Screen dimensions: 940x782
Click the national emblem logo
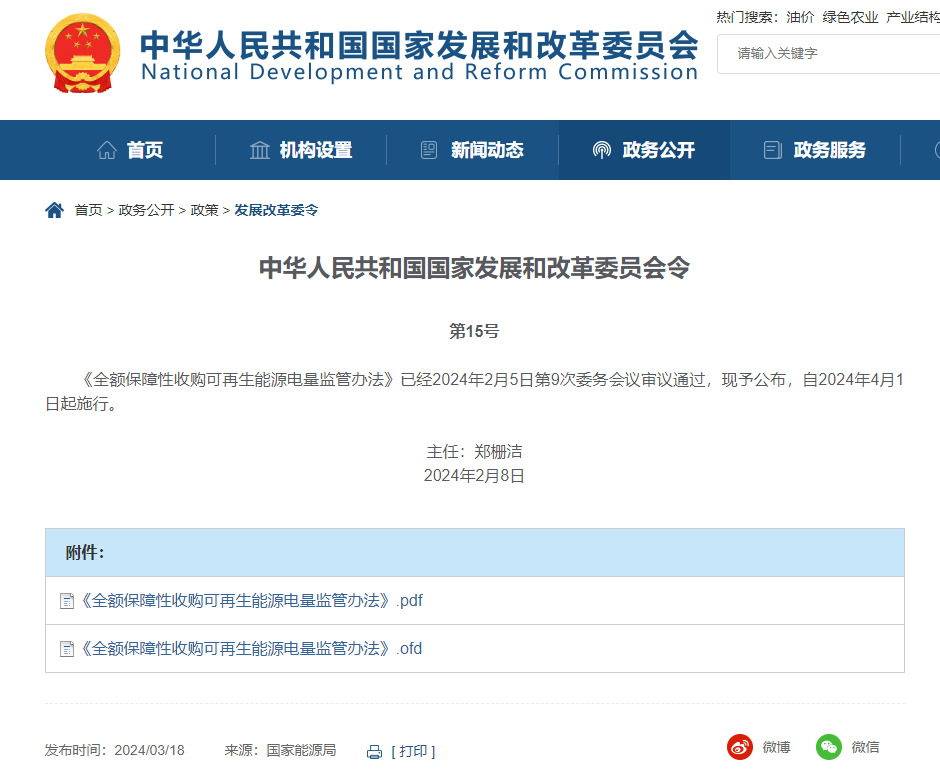pyautogui.click(x=82, y=53)
